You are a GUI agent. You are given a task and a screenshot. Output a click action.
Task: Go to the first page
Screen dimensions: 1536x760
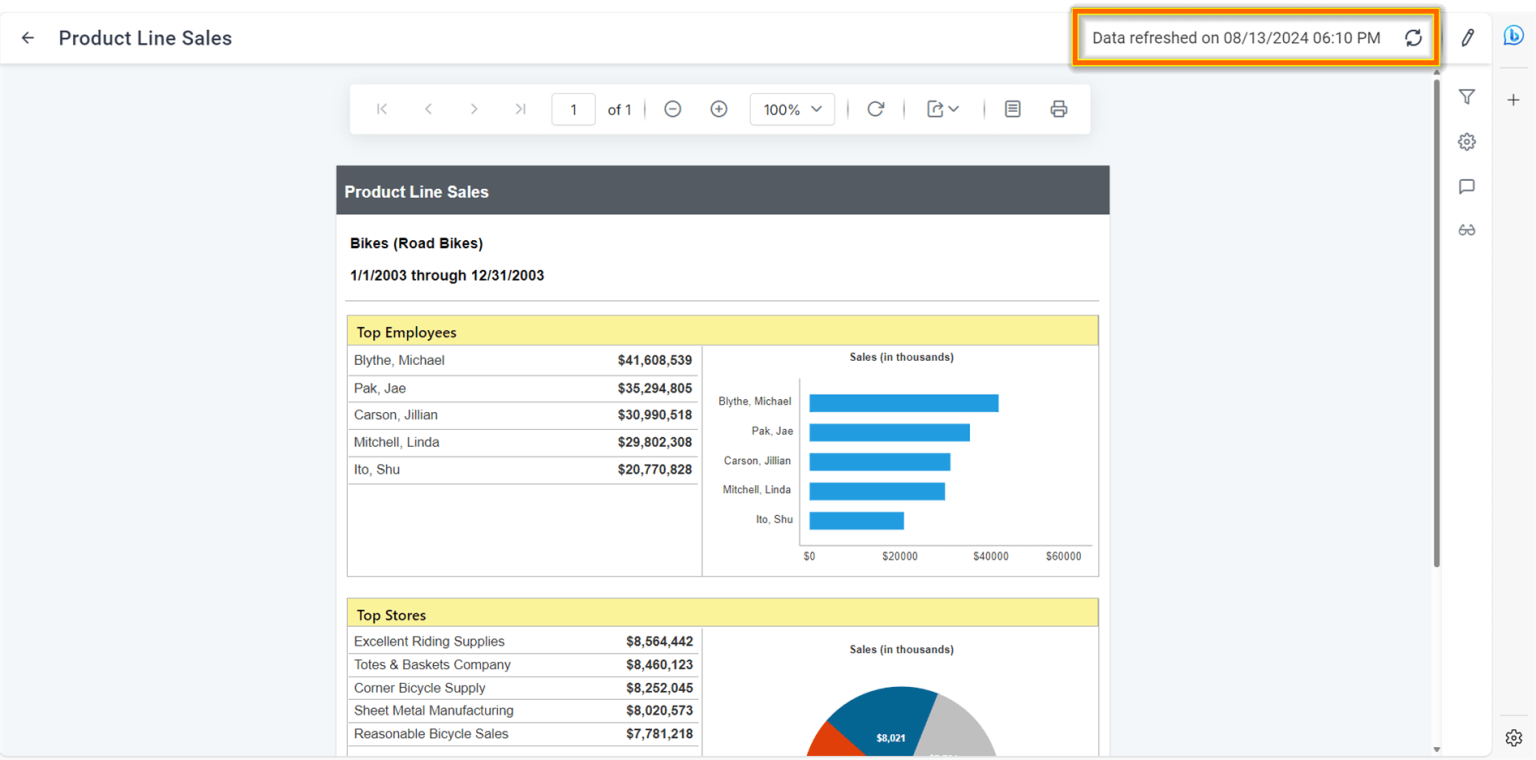click(381, 108)
